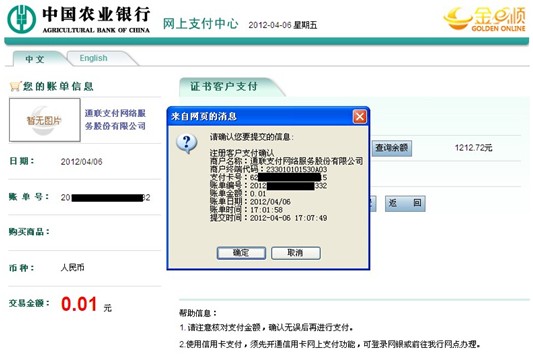Viewport: 533px width, 362px height.
Task: Click the 人民币 currency value
Action: 72,268
